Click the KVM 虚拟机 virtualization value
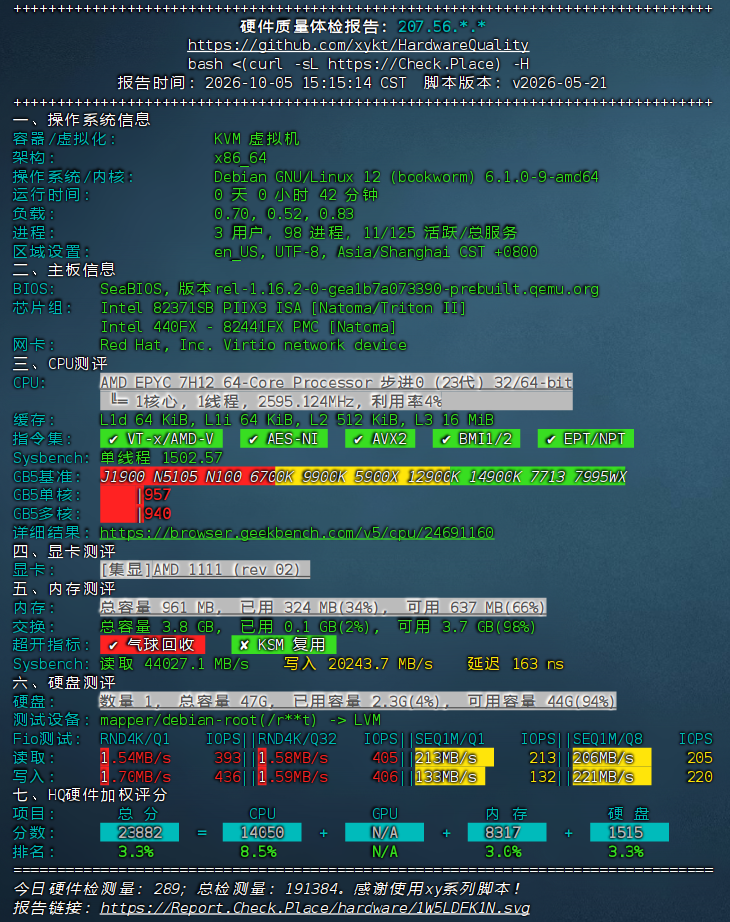 [256, 139]
